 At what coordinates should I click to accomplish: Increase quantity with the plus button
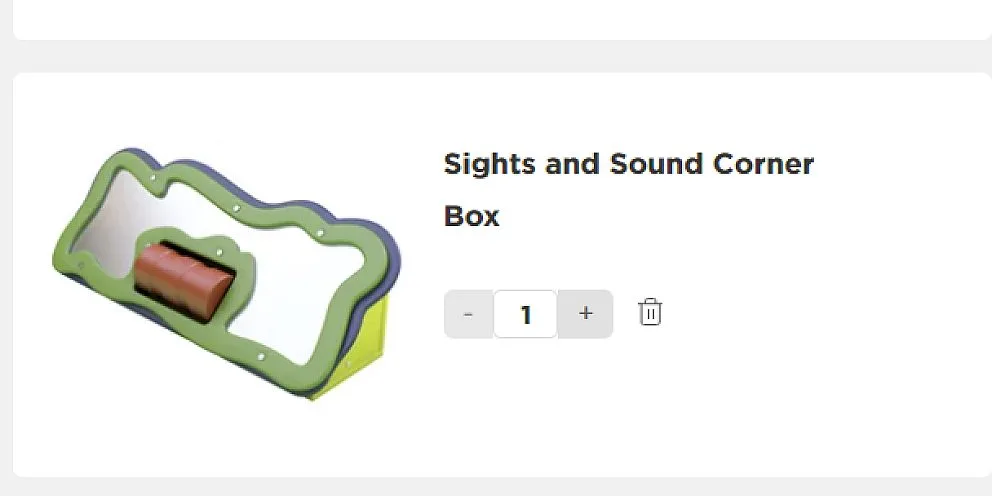point(585,314)
